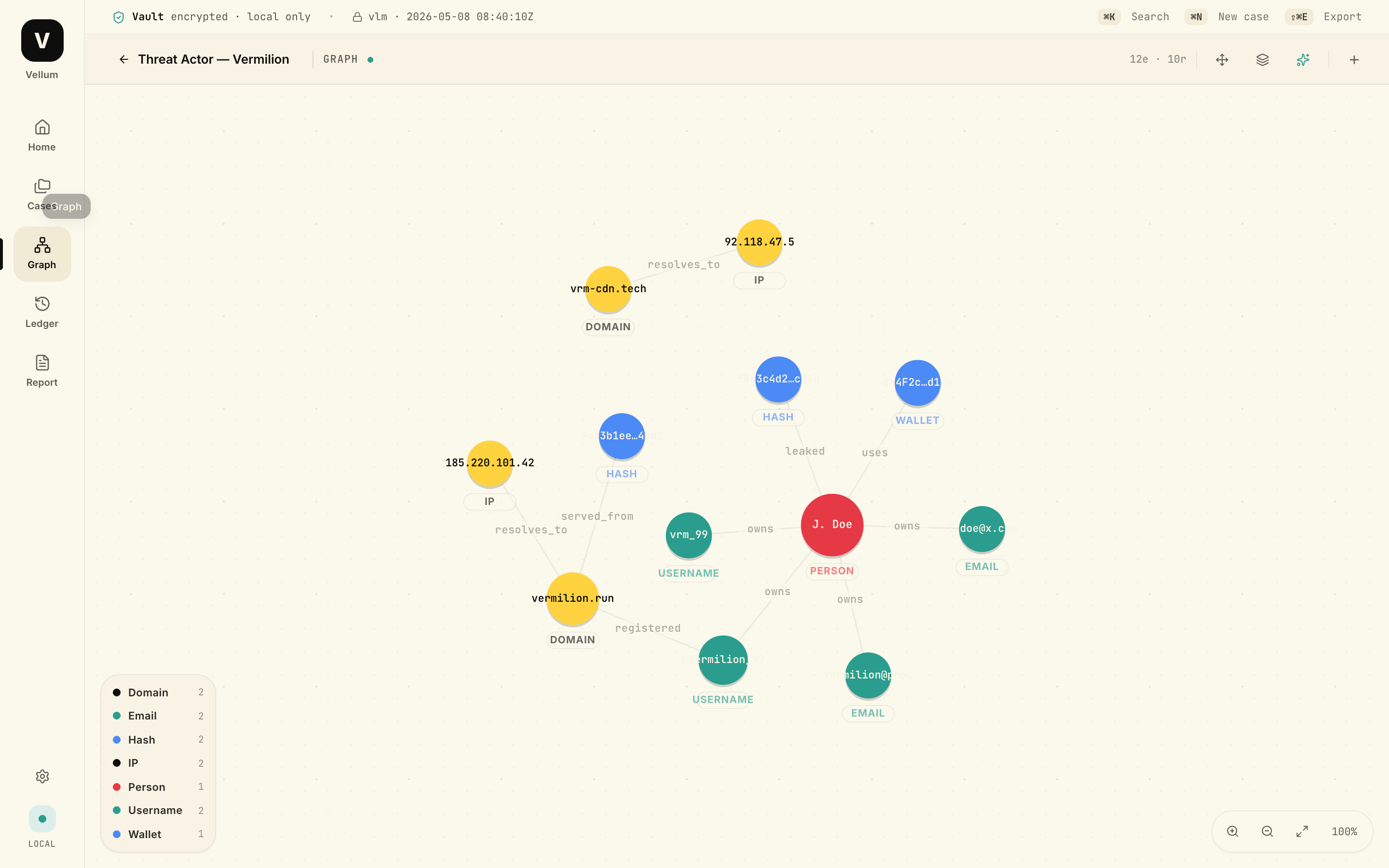1389x868 pixels.
Task: Click the Vellum V logo
Action: tap(42, 40)
